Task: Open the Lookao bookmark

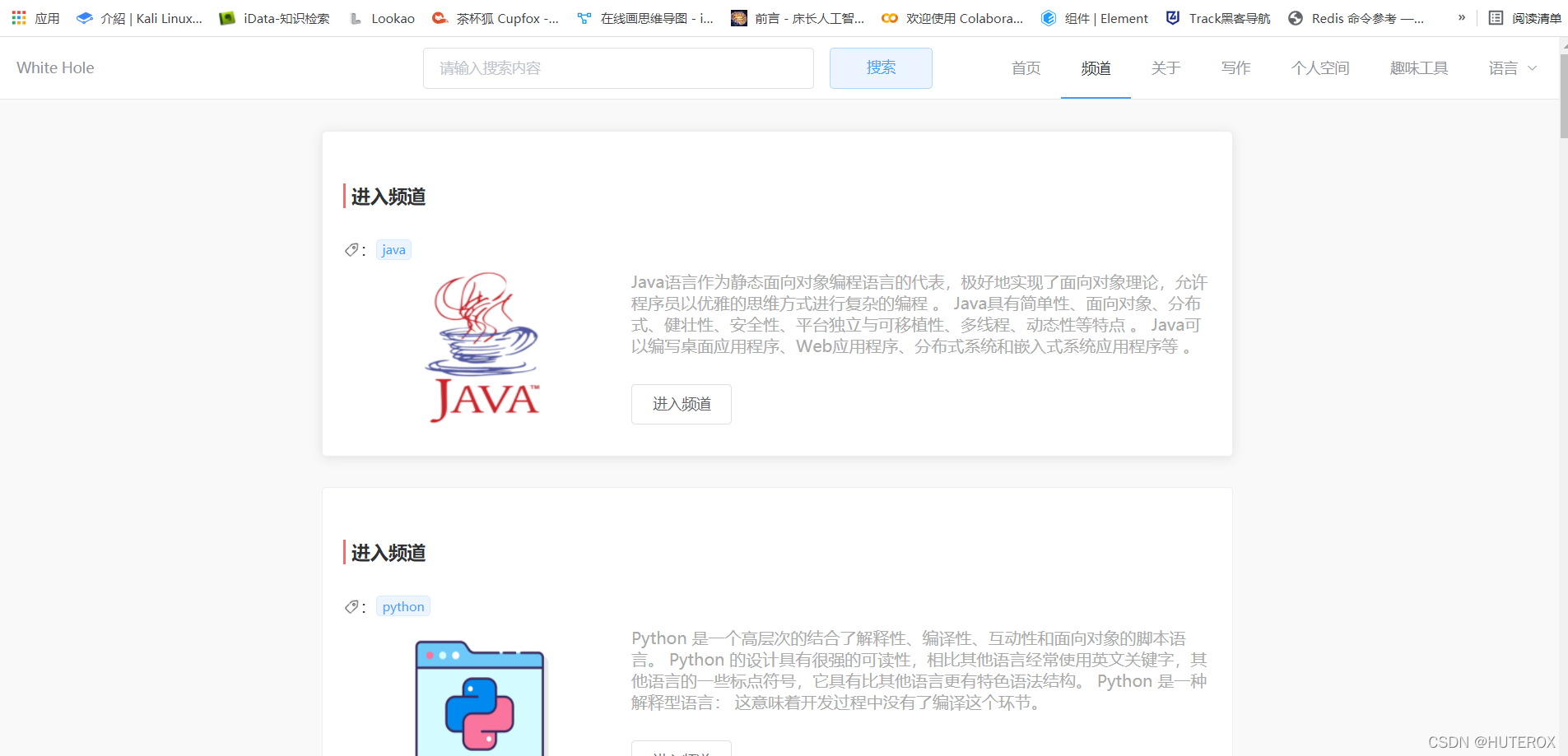Action: pos(382,17)
